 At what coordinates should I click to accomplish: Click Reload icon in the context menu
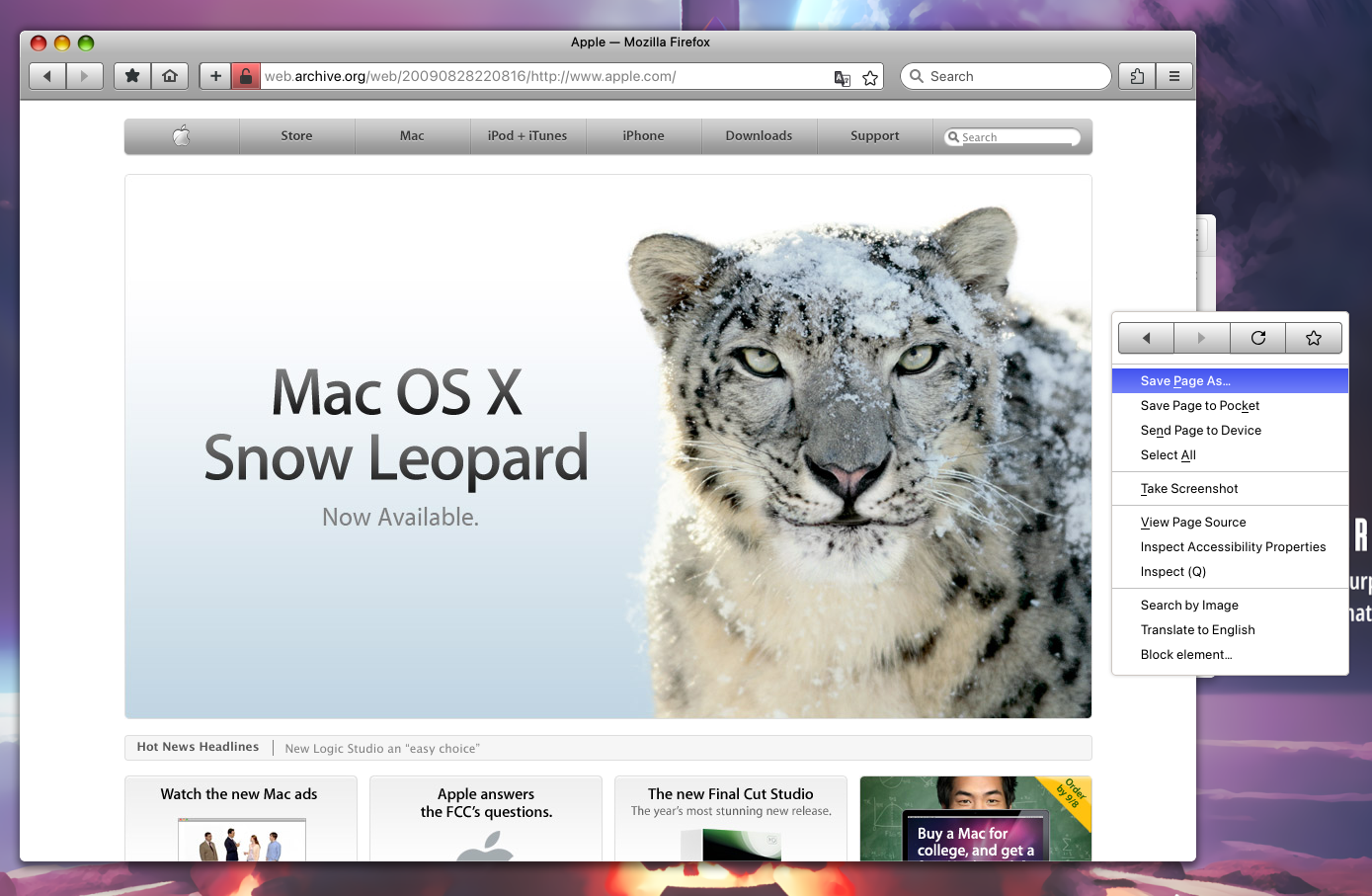[1258, 338]
